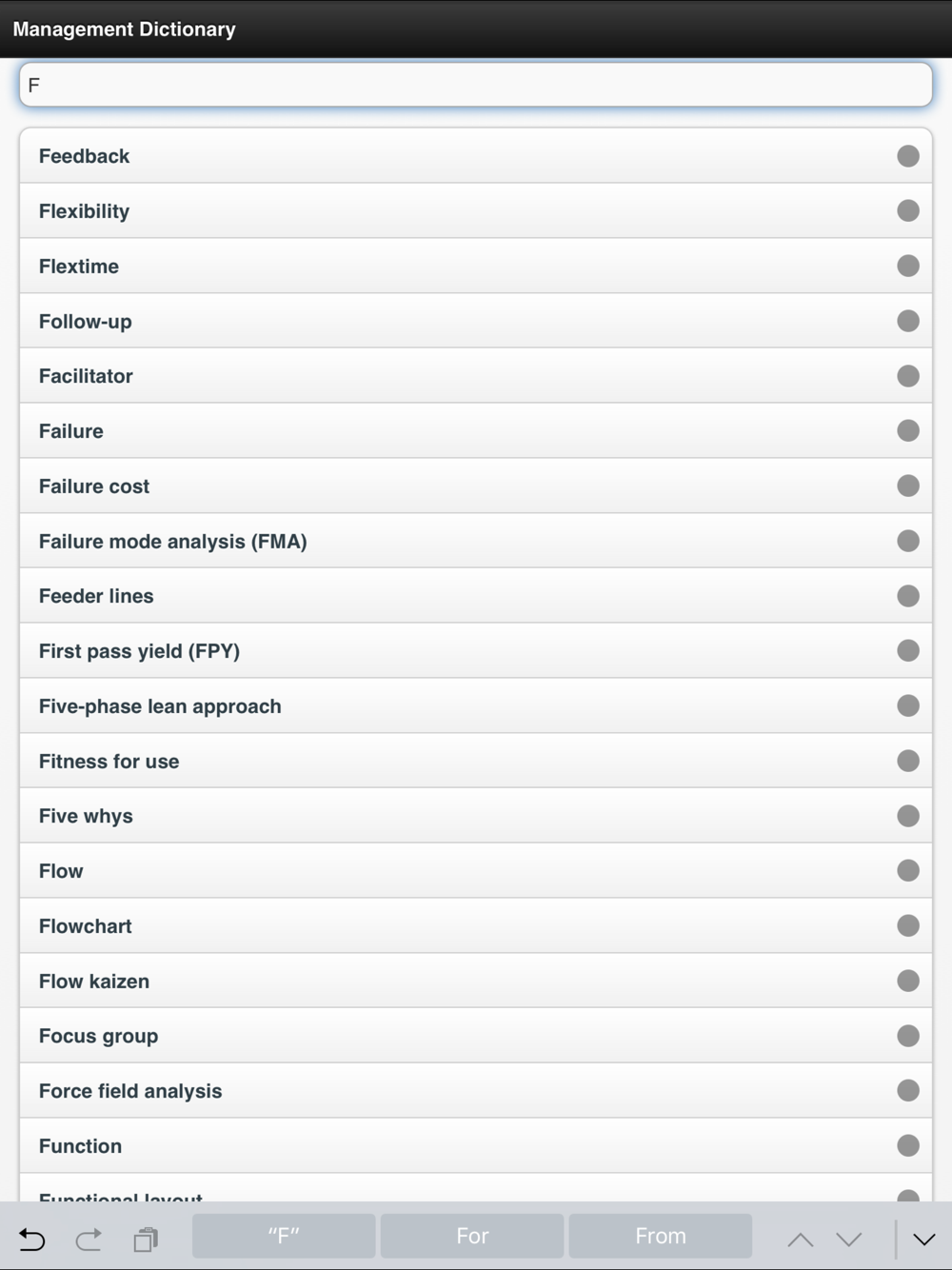Choose the From autocomplete suggestion
The image size is (952, 1270).
[661, 1236]
